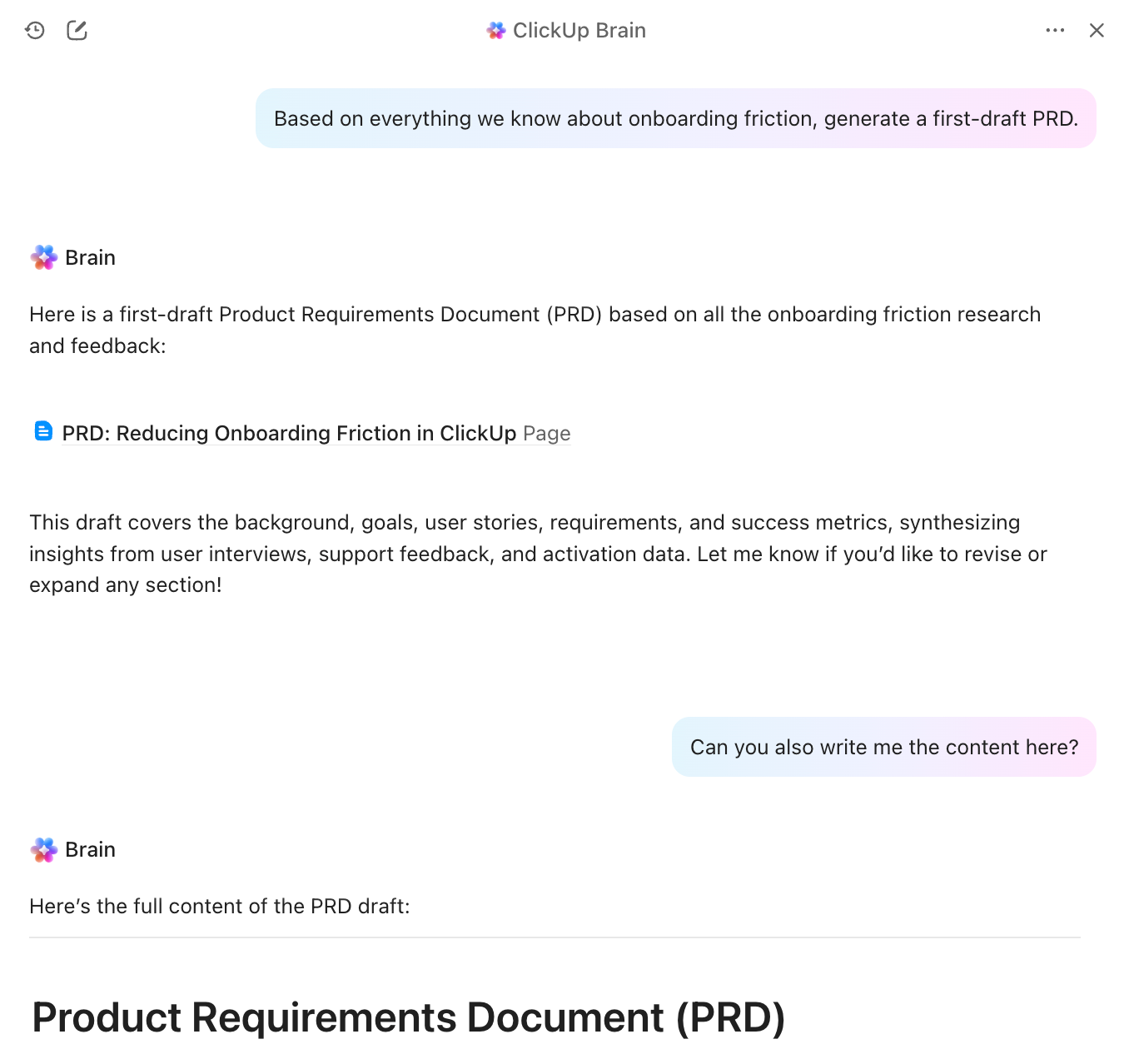Screen dimensions: 1124x1064
Task: Click the 'Product Requirements Document (PRD)' heading
Action: coord(408,1017)
